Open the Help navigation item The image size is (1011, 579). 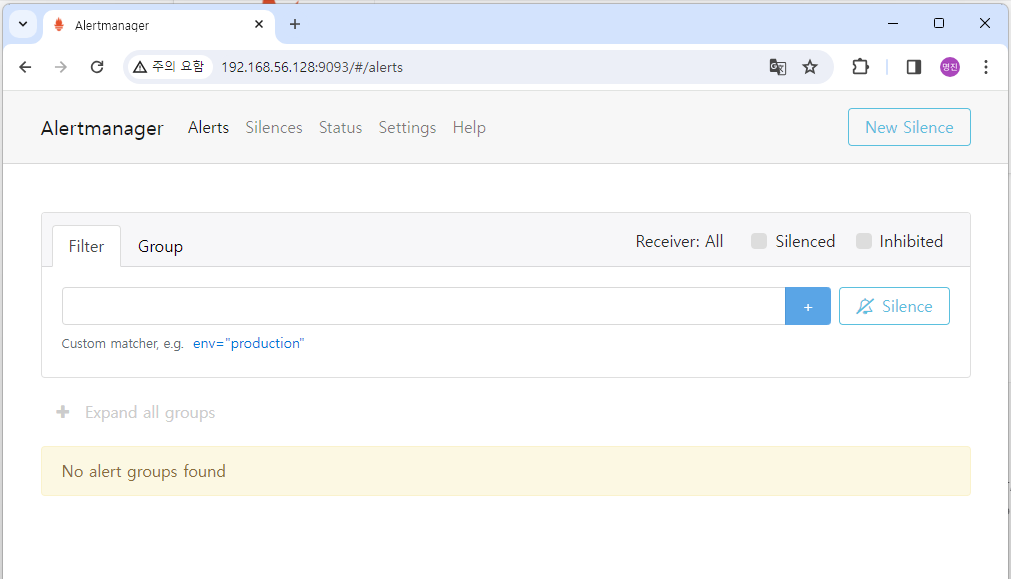(x=469, y=128)
